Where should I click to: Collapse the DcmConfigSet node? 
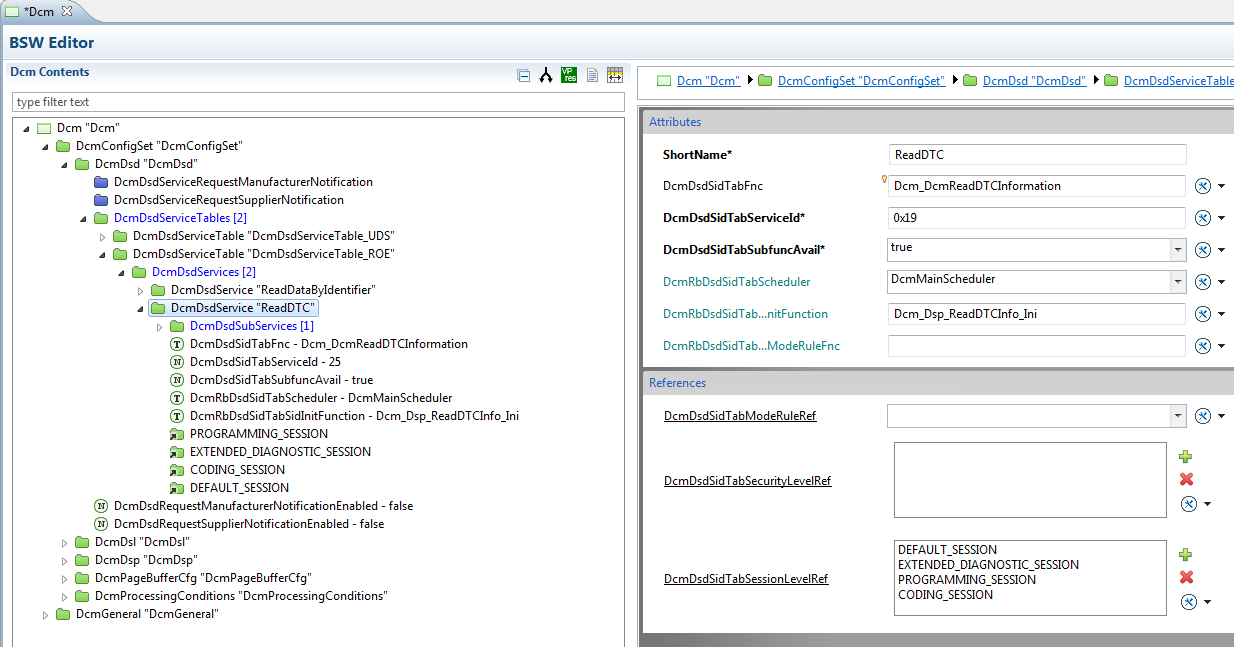(46, 146)
